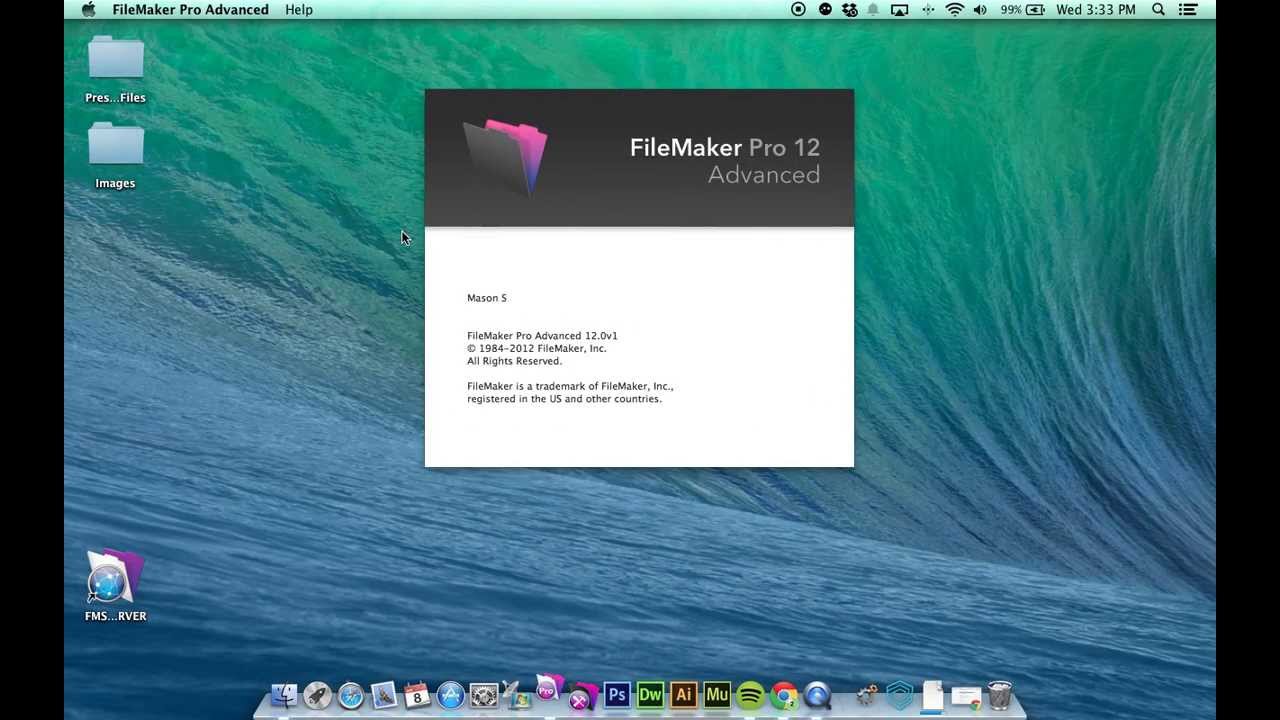Click FileMaker Pro icon in the Dock

[x=549, y=688]
